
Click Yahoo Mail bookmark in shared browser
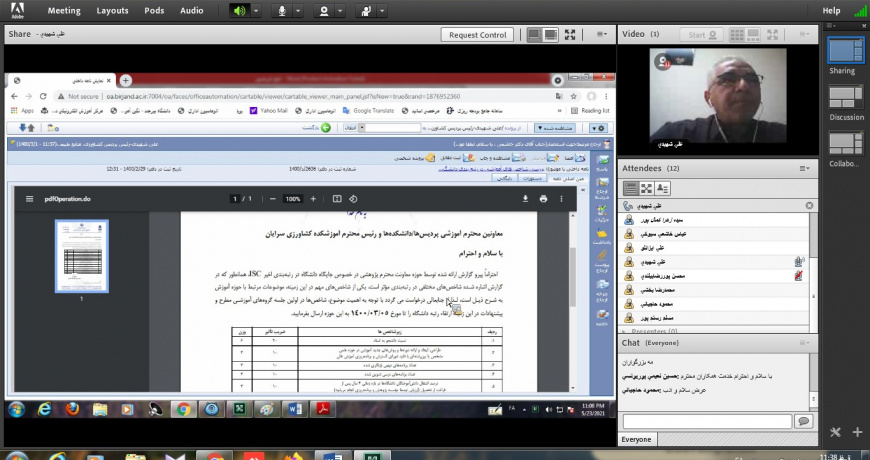[x=269, y=111]
